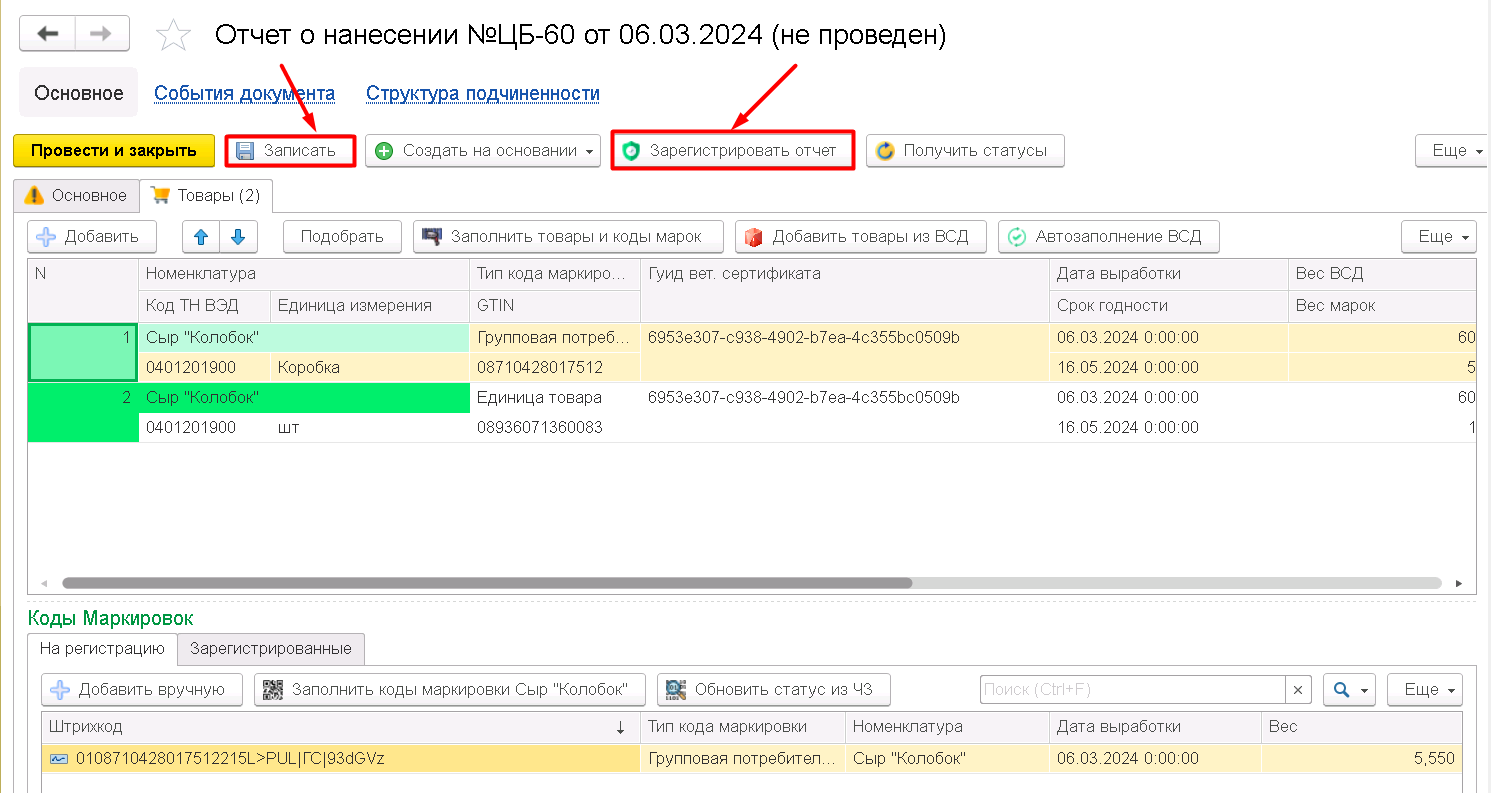Image resolution: width=1491 pixels, height=793 pixels.
Task: Click Добавить товары из ВСД button
Action: coord(860,237)
